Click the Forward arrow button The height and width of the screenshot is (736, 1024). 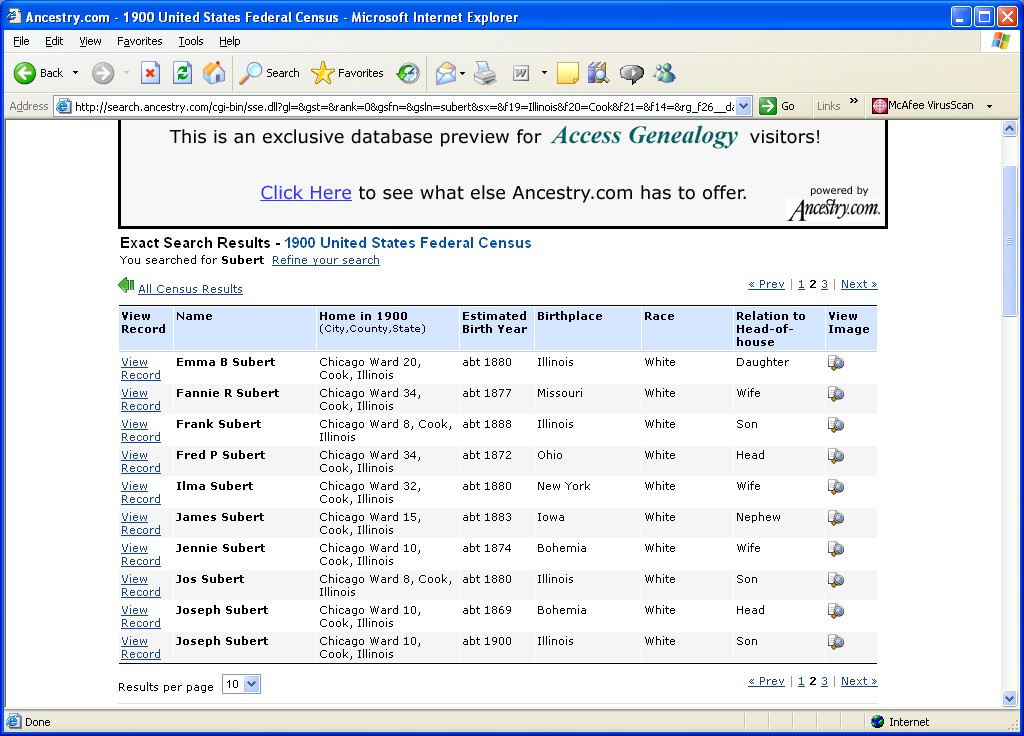tap(103, 73)
